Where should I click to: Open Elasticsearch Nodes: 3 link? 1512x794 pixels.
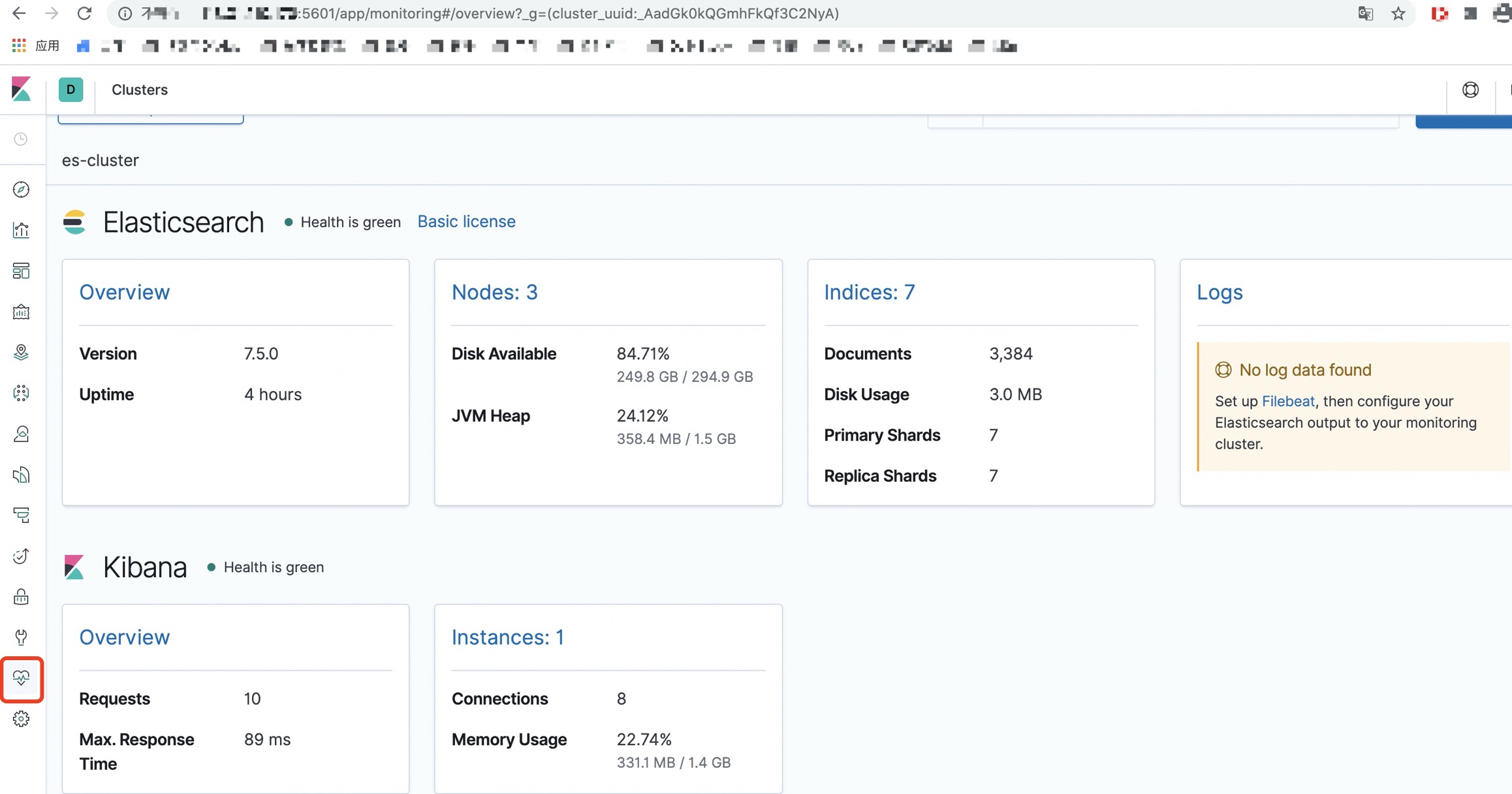pos(494,292)
